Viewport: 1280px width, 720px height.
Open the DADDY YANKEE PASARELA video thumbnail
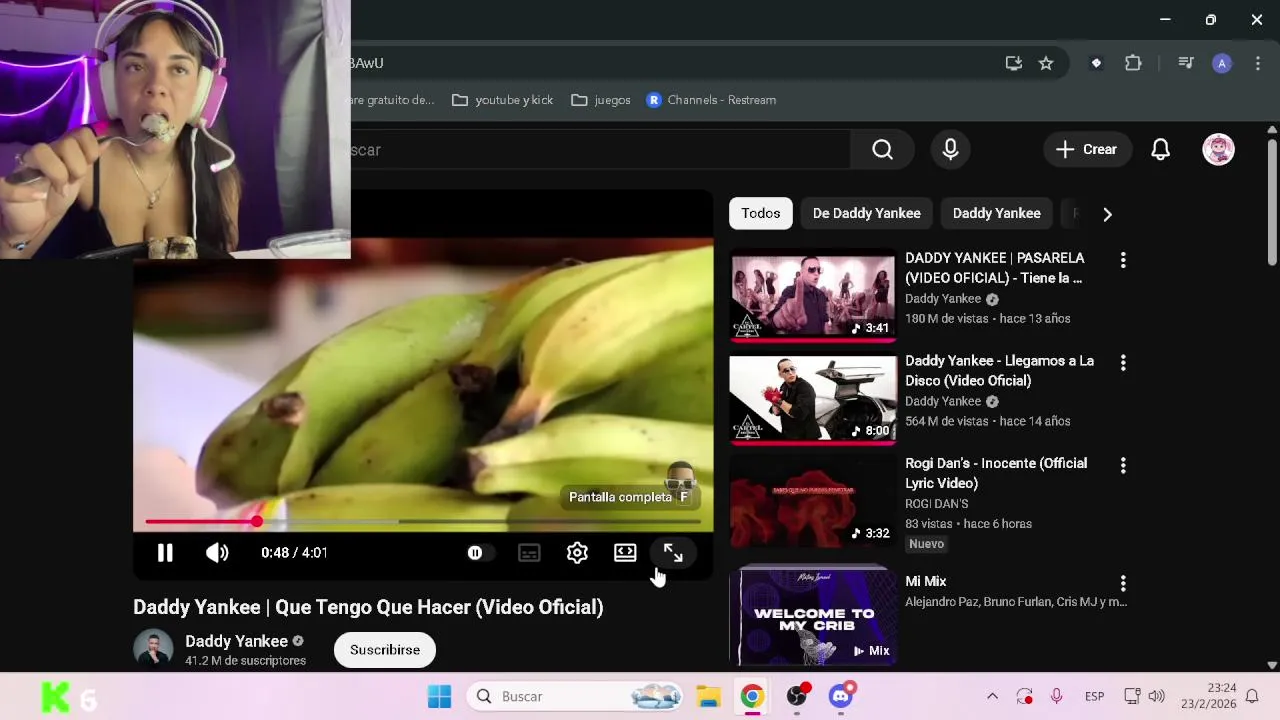813,295
